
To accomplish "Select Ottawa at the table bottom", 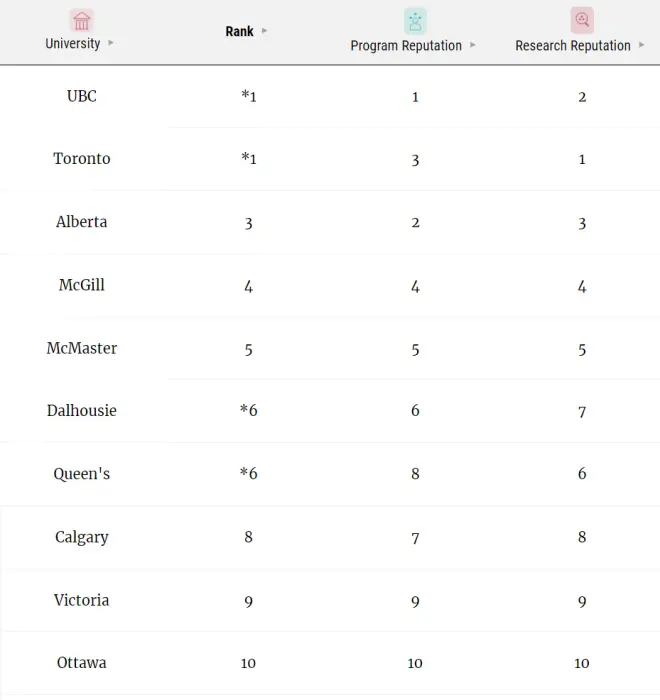I will 82,663.
